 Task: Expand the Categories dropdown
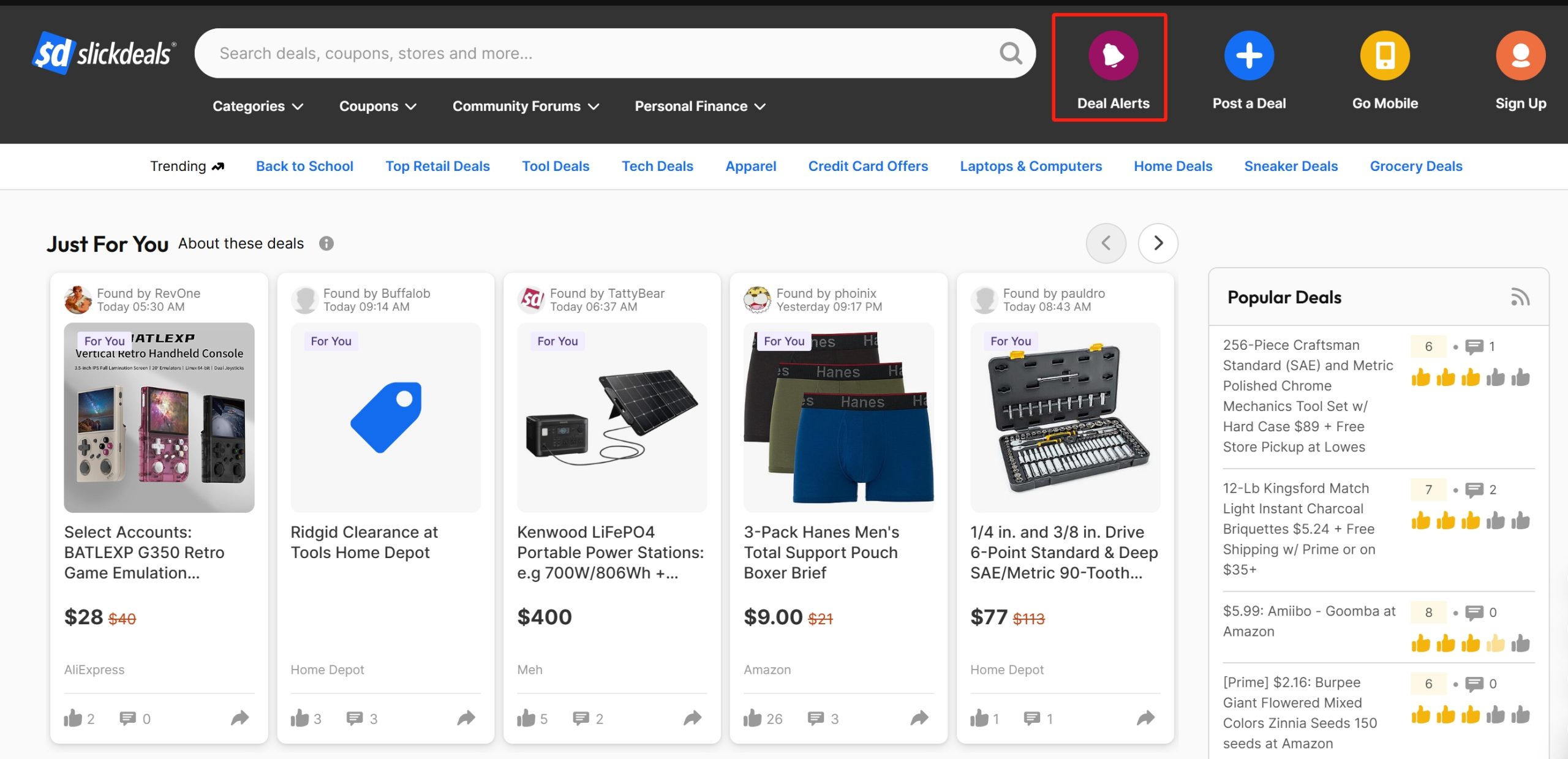coord(258,106)
